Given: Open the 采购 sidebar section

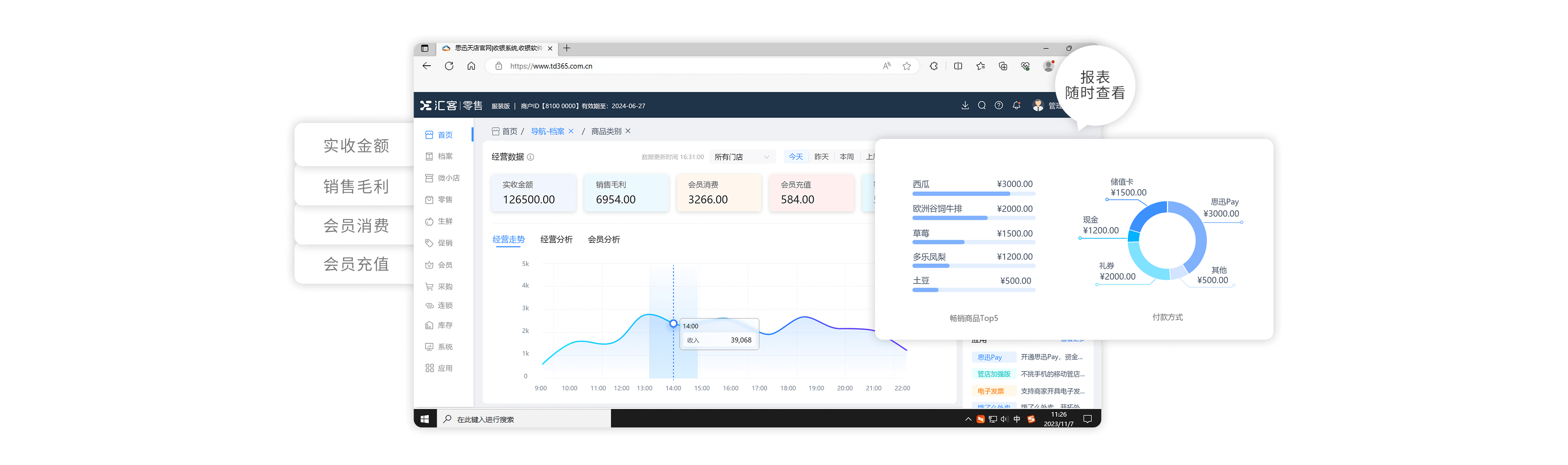Looking at the screenshot, I should [x=439, y=287].
